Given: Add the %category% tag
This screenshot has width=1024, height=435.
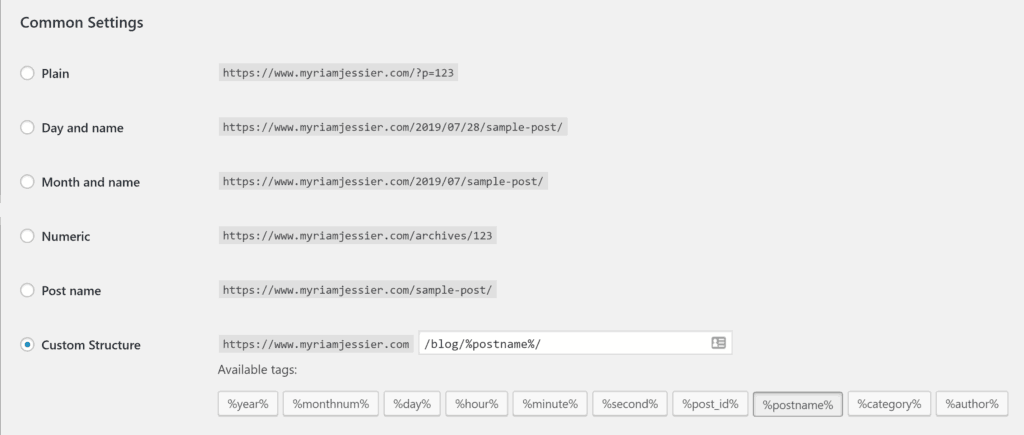Looking at the screenshot, I should click(x=889, y=404).
